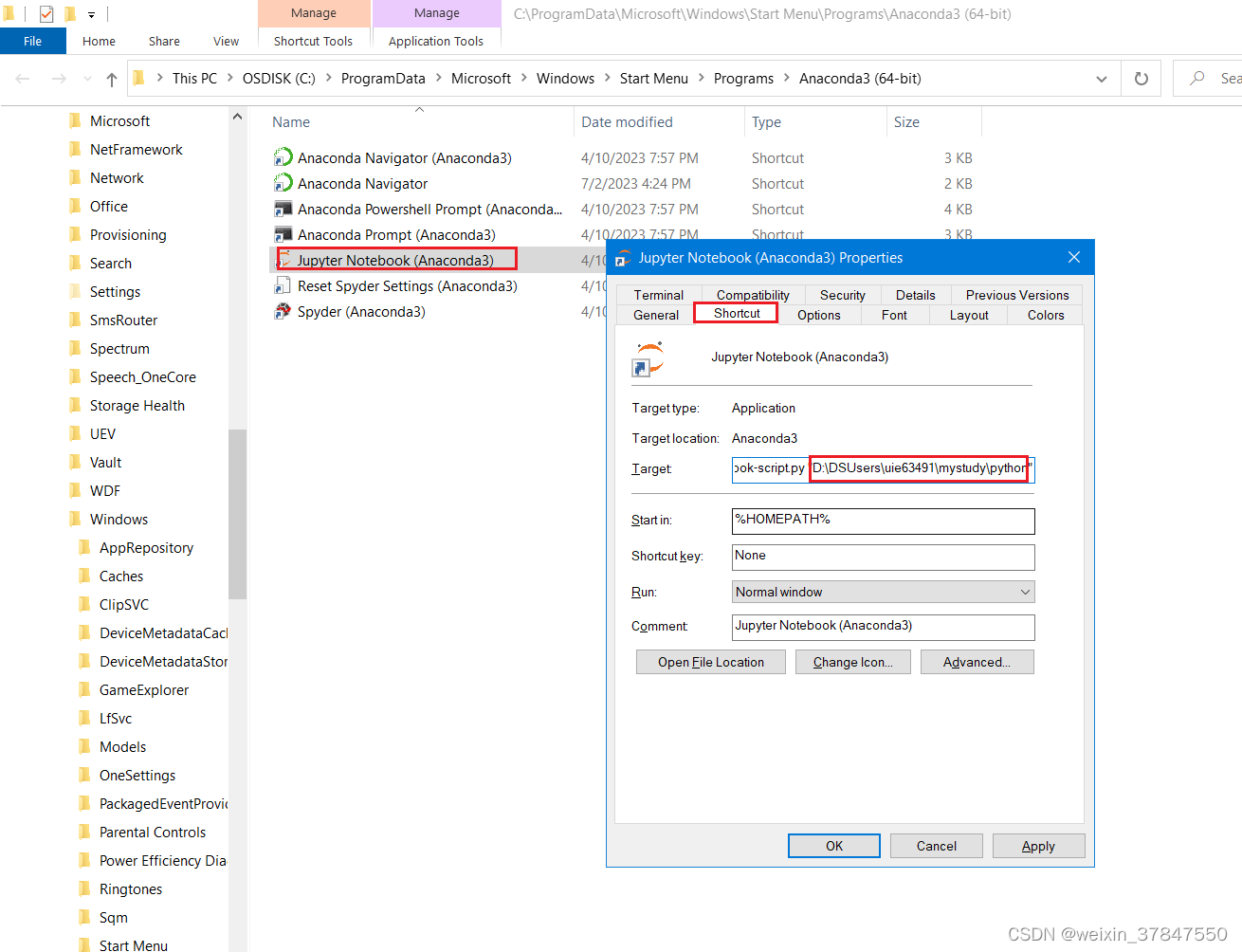This screenshot has width=1242, height=952.
Task: Click the Reset Spyder Settings file icon
Action: tap(283, 285)
